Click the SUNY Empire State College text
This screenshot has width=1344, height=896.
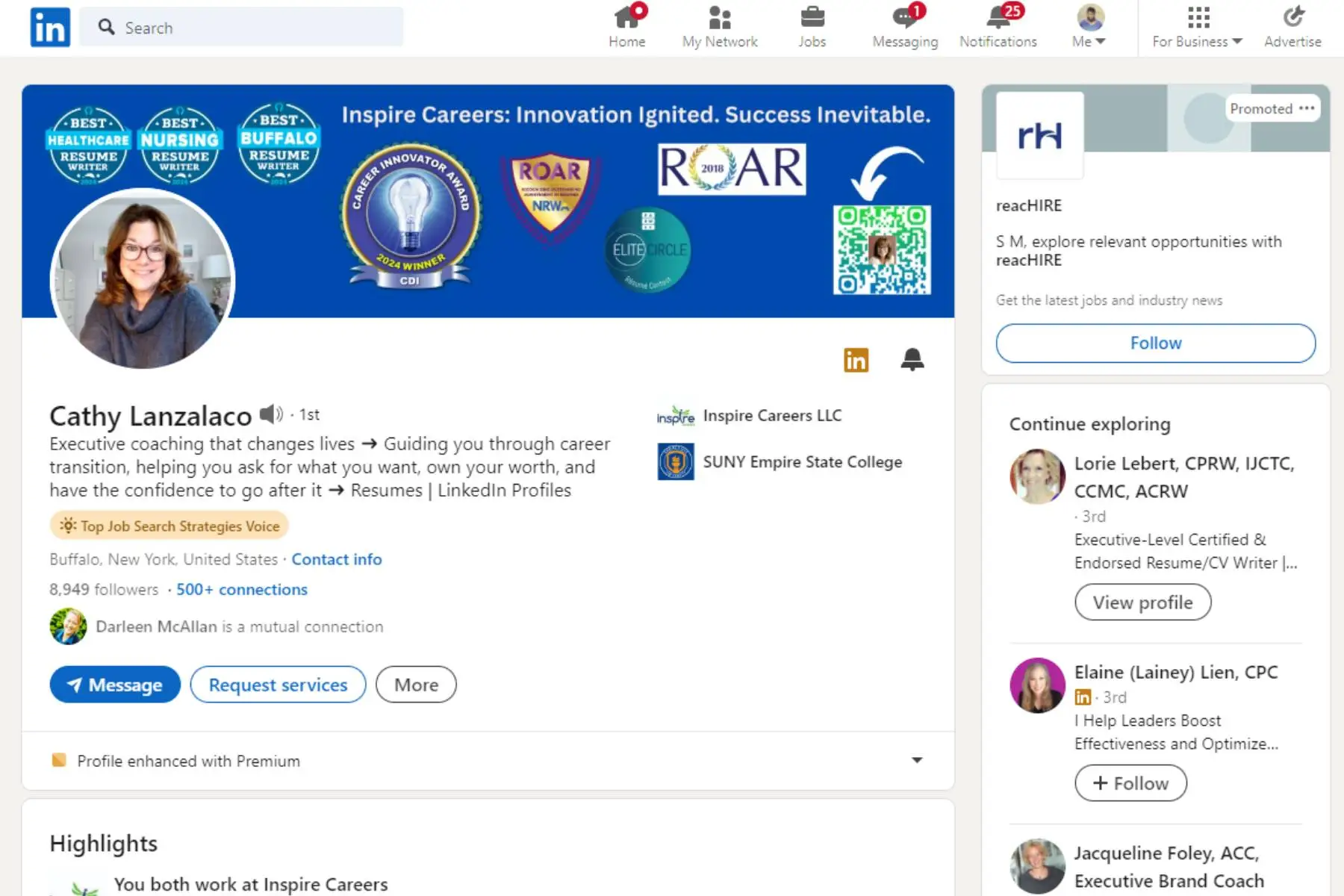[803, 461]
